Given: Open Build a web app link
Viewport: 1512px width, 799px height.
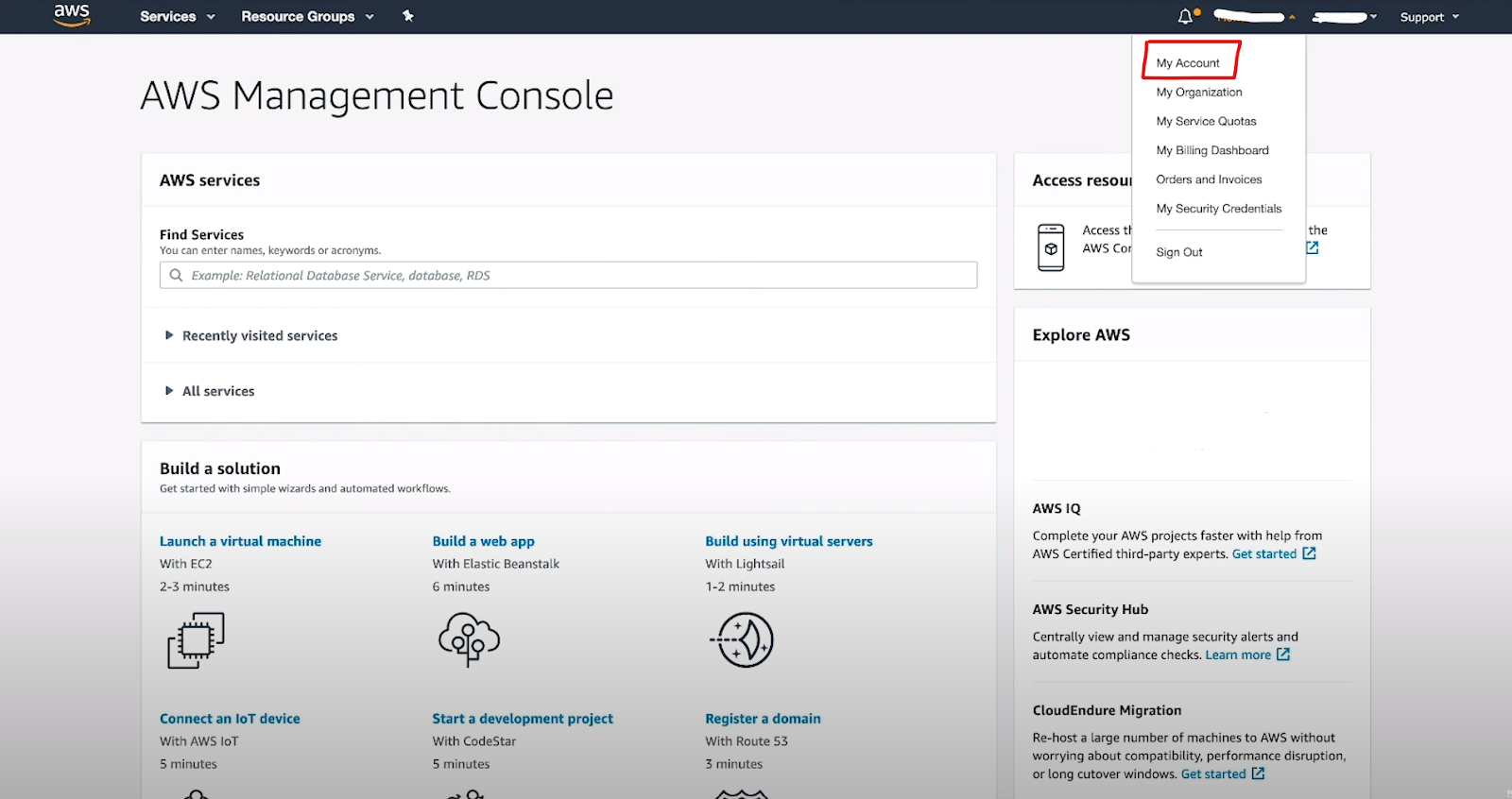Looking at the screenshot, I should [484, 541].
